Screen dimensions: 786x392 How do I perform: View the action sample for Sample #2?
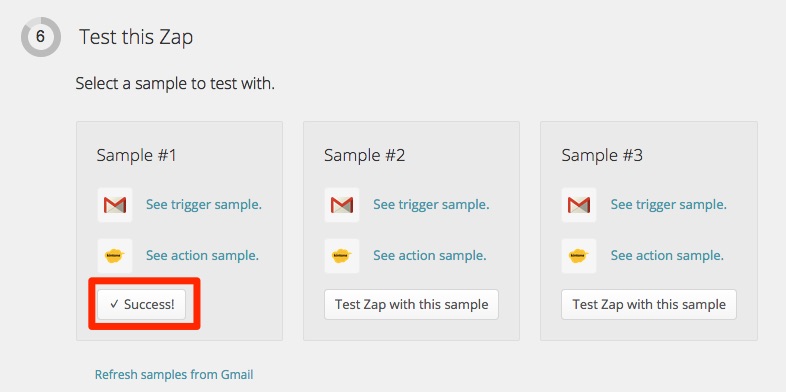(x=430, y=256)
